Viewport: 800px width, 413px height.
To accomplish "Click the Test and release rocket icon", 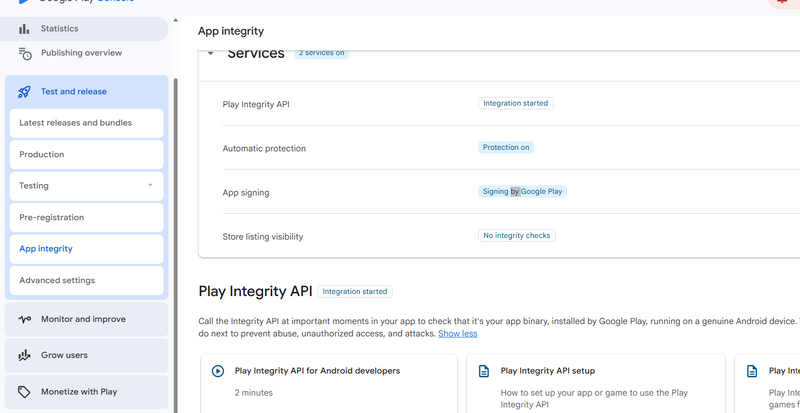I will click(24, 92).
